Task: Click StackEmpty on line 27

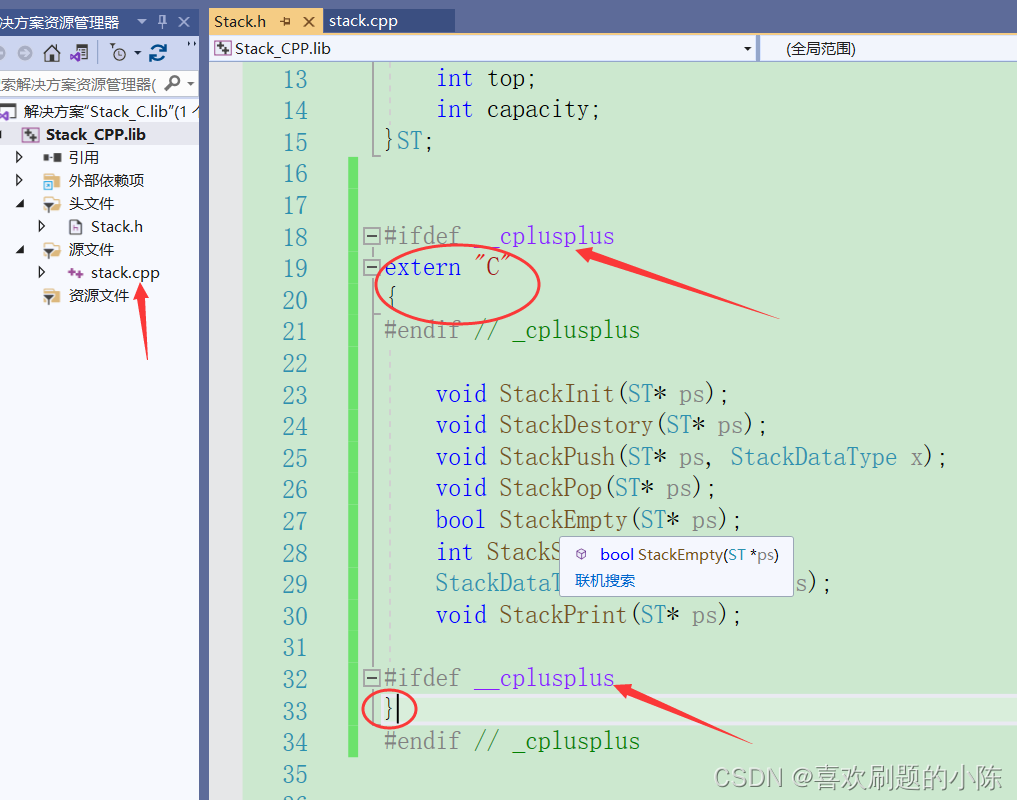Action: point(563,520)
